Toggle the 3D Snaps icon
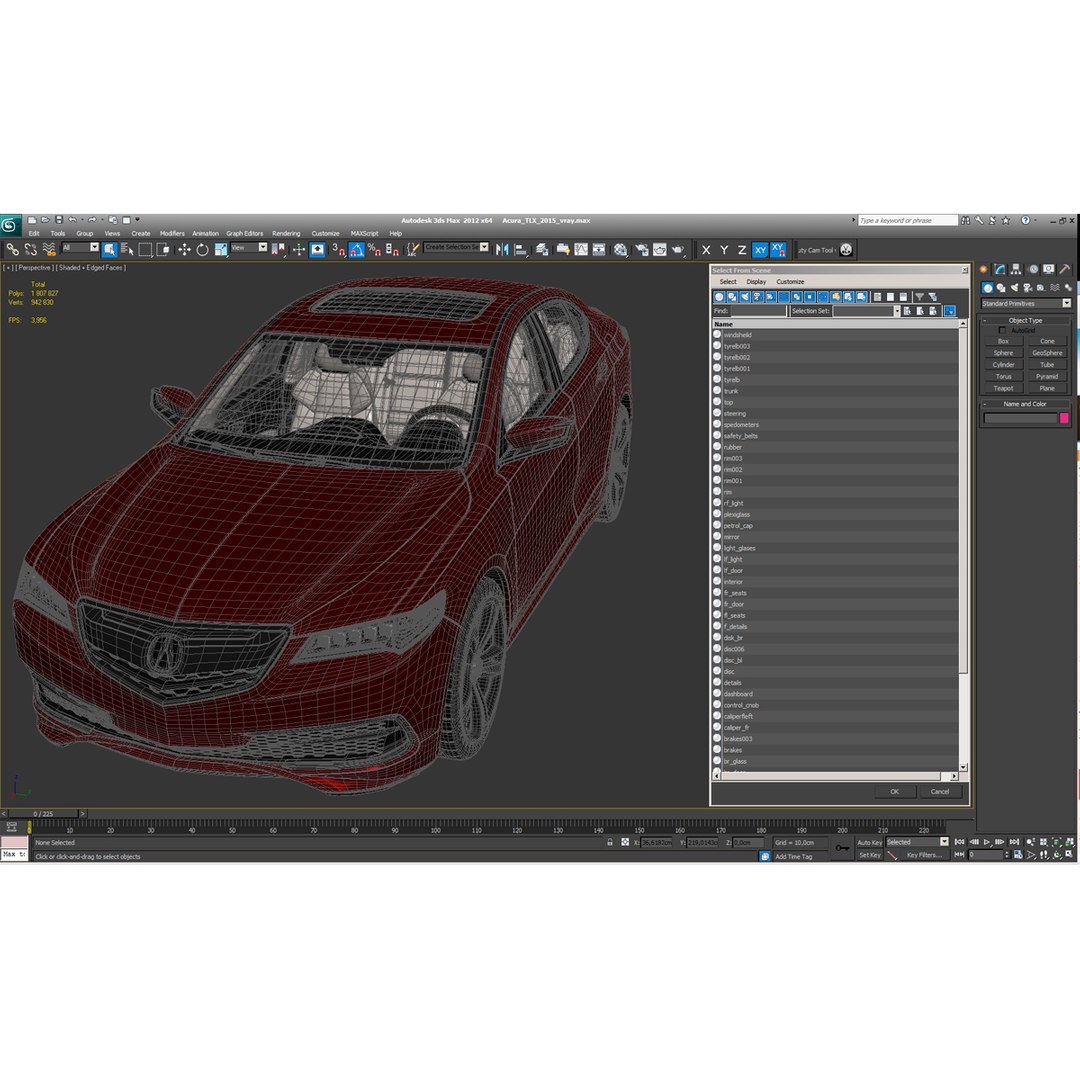The width and height of the screenshot is (1080, 1080). [338, 249]
